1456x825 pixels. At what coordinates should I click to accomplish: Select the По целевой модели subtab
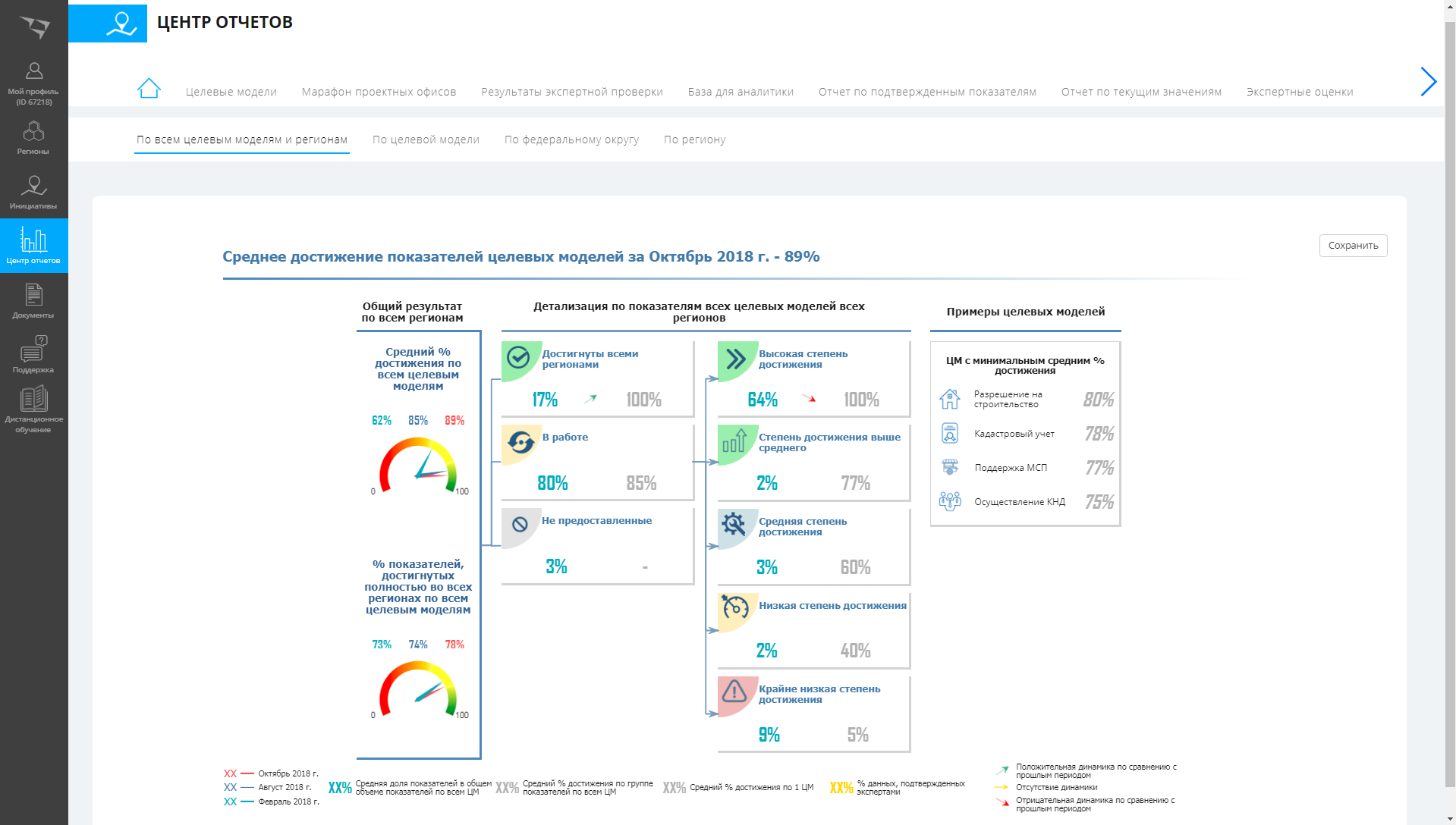tap(426, 140)
